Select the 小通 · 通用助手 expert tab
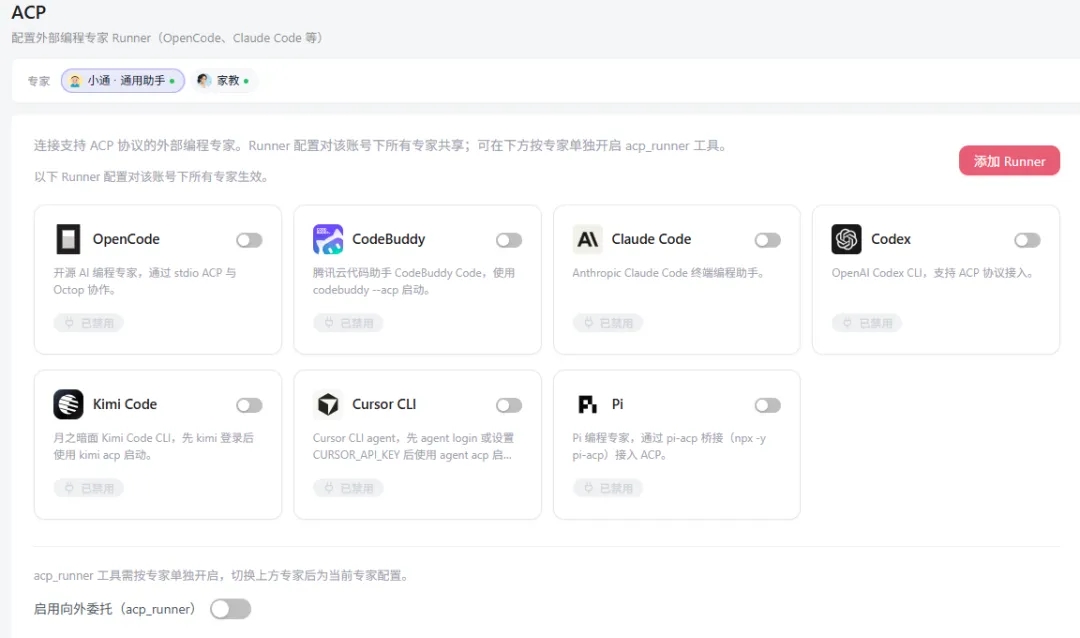 pyautogui.click(x=123, y=81)
